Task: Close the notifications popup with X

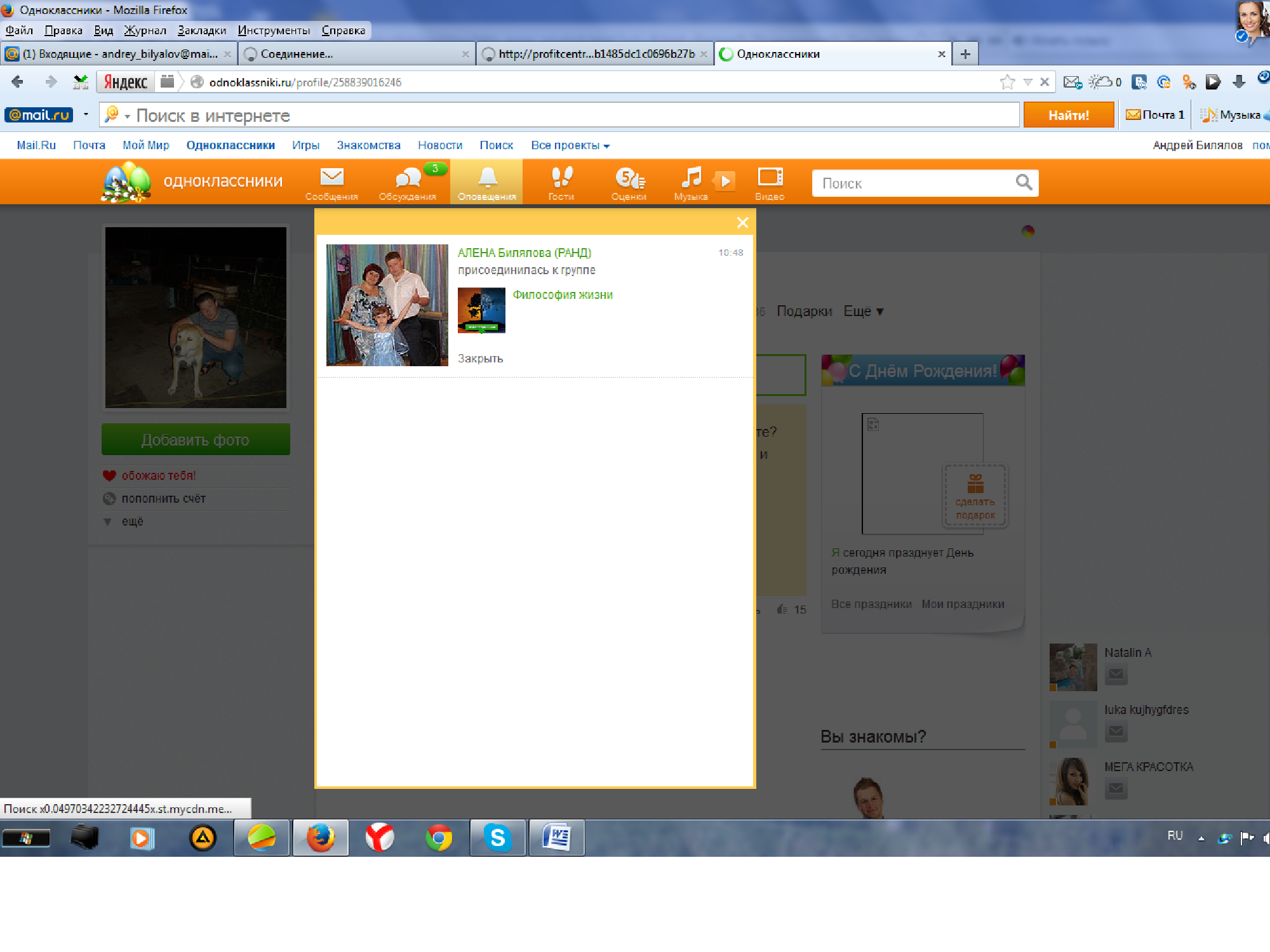Action: [742, 222]
